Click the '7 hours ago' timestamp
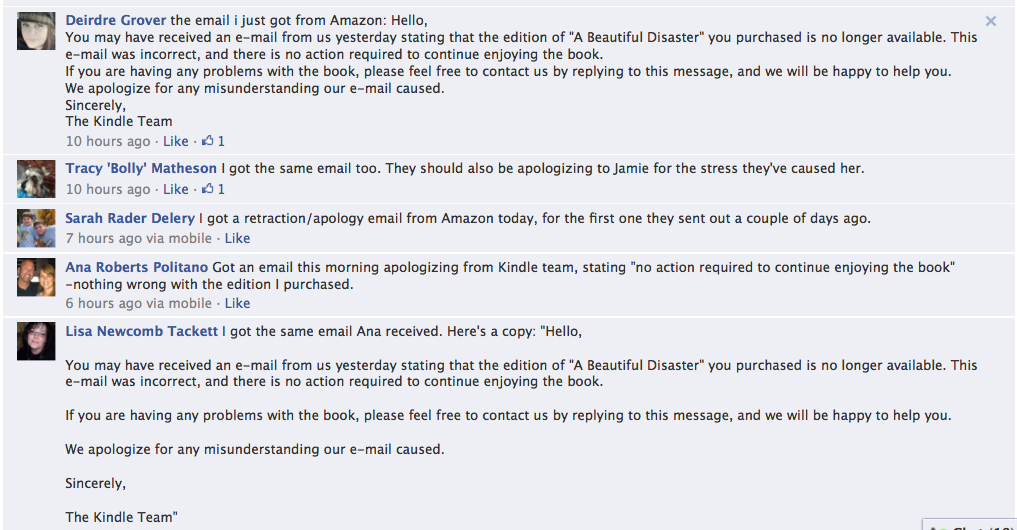1017x530 pixels. point(104,238)
